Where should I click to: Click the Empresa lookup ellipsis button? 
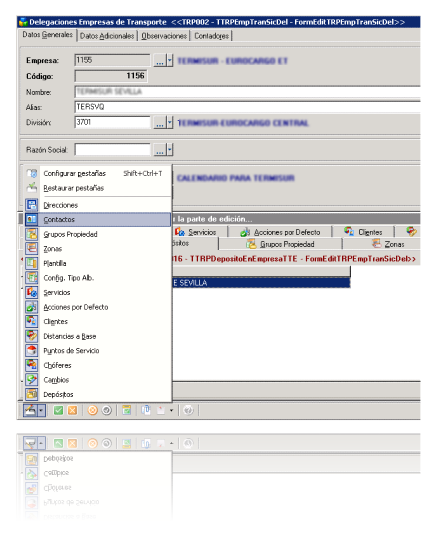[160, 61]
